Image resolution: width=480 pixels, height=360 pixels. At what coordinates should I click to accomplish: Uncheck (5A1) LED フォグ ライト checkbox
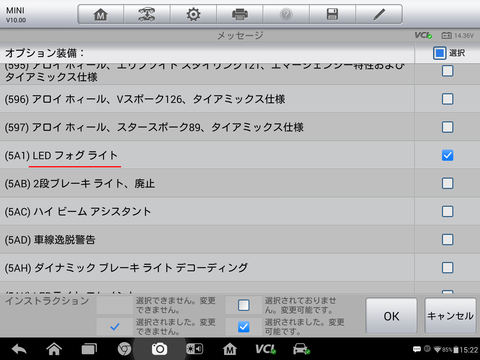pos(447,155)
